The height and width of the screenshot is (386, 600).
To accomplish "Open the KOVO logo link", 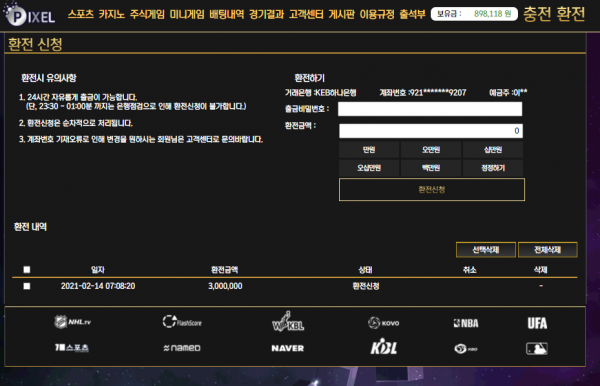I will pyautogui.click(x=383, y=323).
